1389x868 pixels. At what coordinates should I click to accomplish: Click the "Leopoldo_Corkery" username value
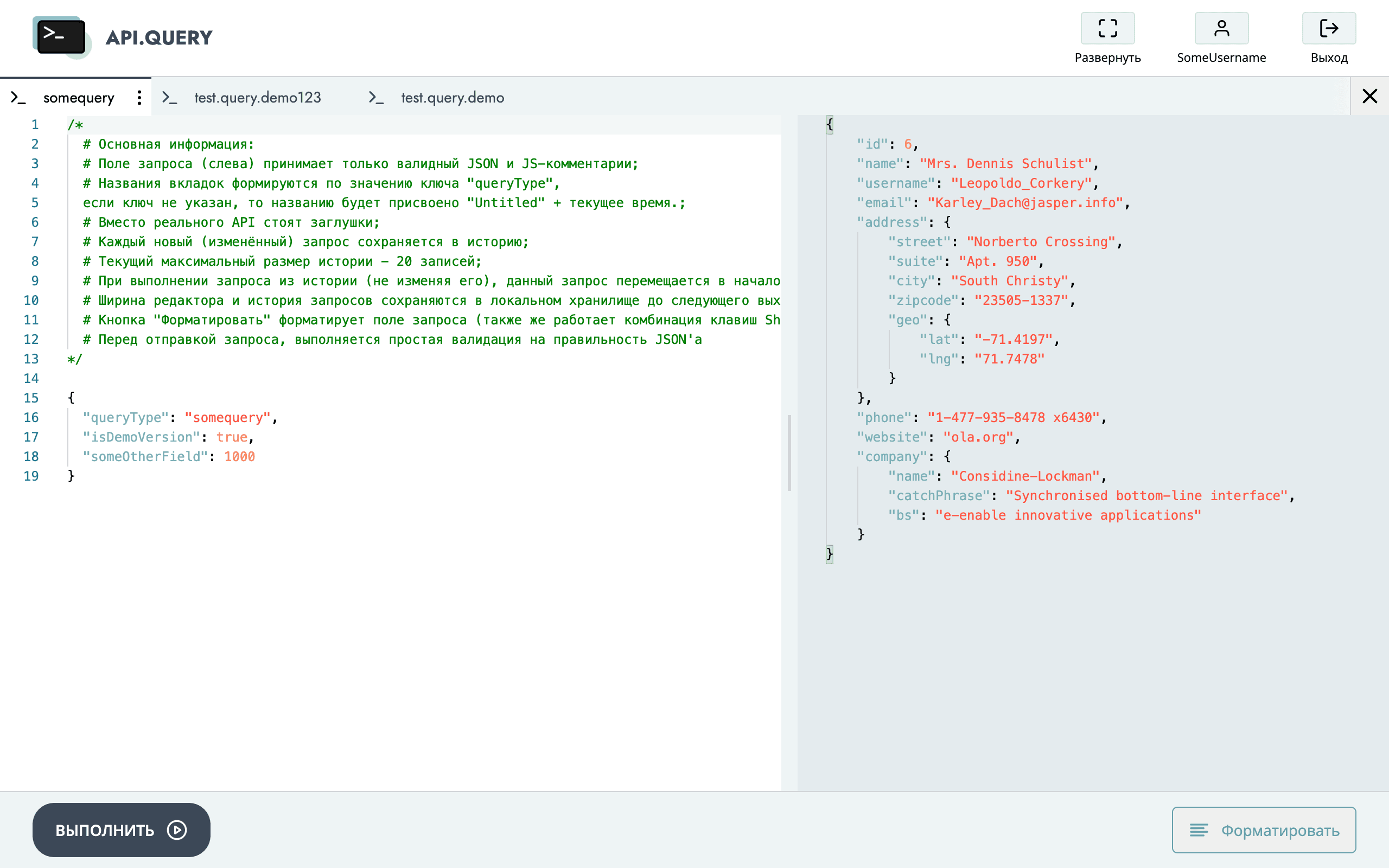[x=1021, y=183]
